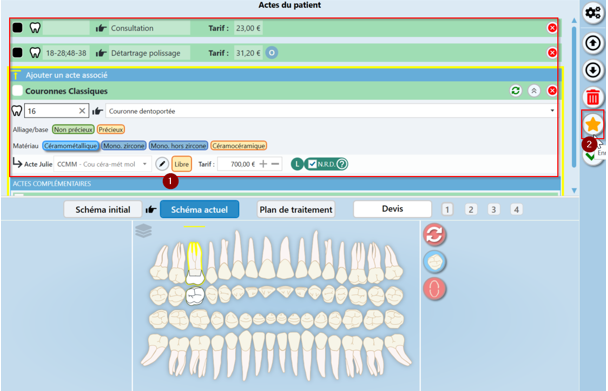Edit Acte Julie with pencil icon
Screen dimensions: 608x391
pos(162,164)
